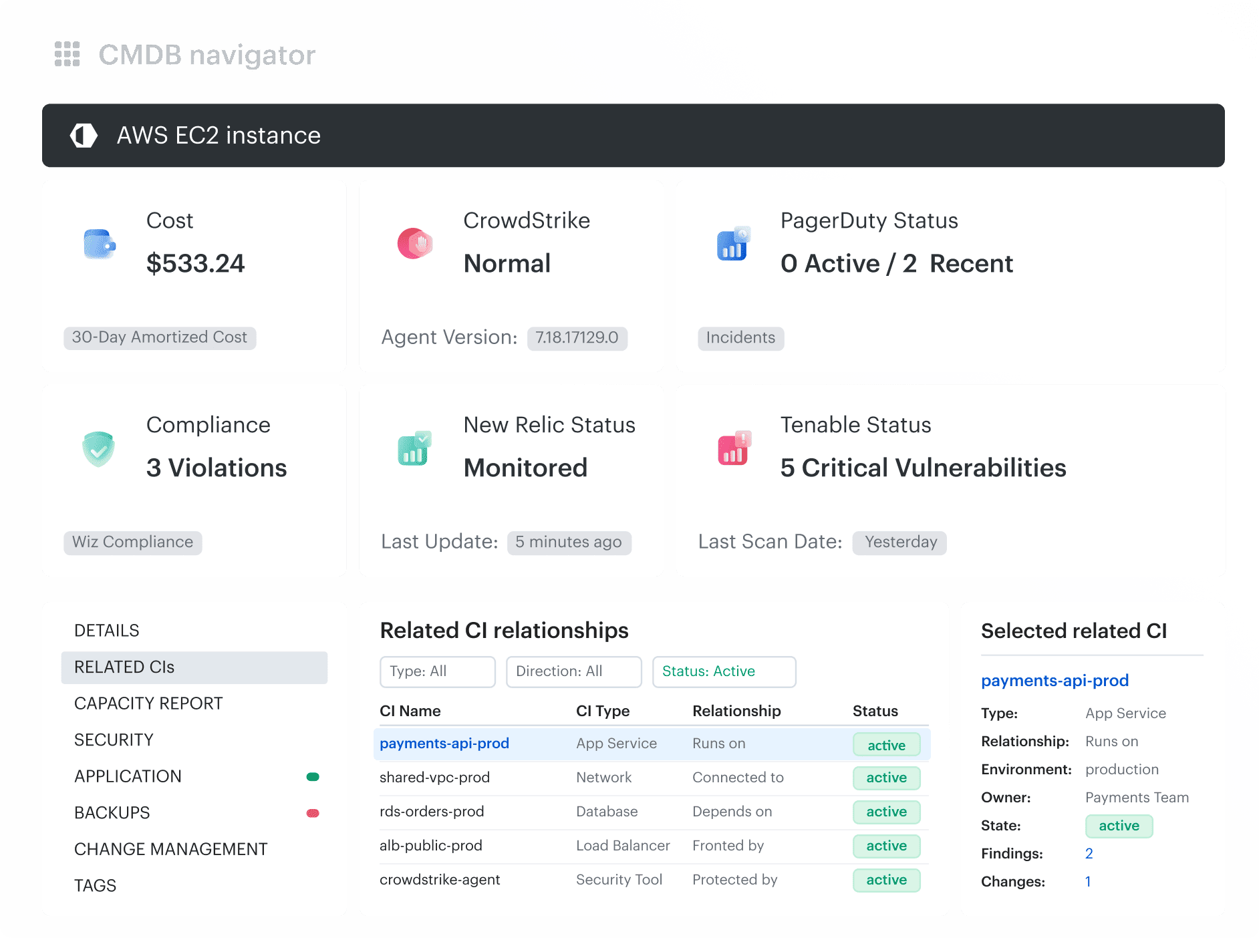Select the rds-orders-prod row
Screen dimensions: 1259x952
654,812
